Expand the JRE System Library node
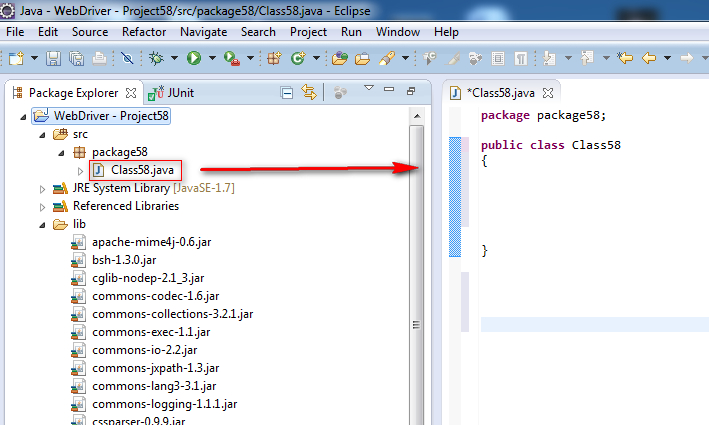 point(43,189)
